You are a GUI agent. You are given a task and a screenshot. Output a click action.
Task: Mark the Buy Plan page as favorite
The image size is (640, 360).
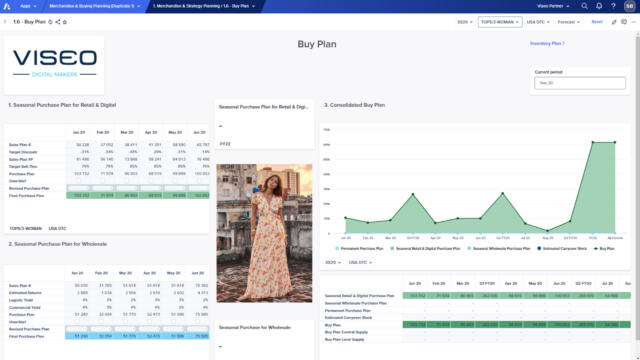pos(64,22)
